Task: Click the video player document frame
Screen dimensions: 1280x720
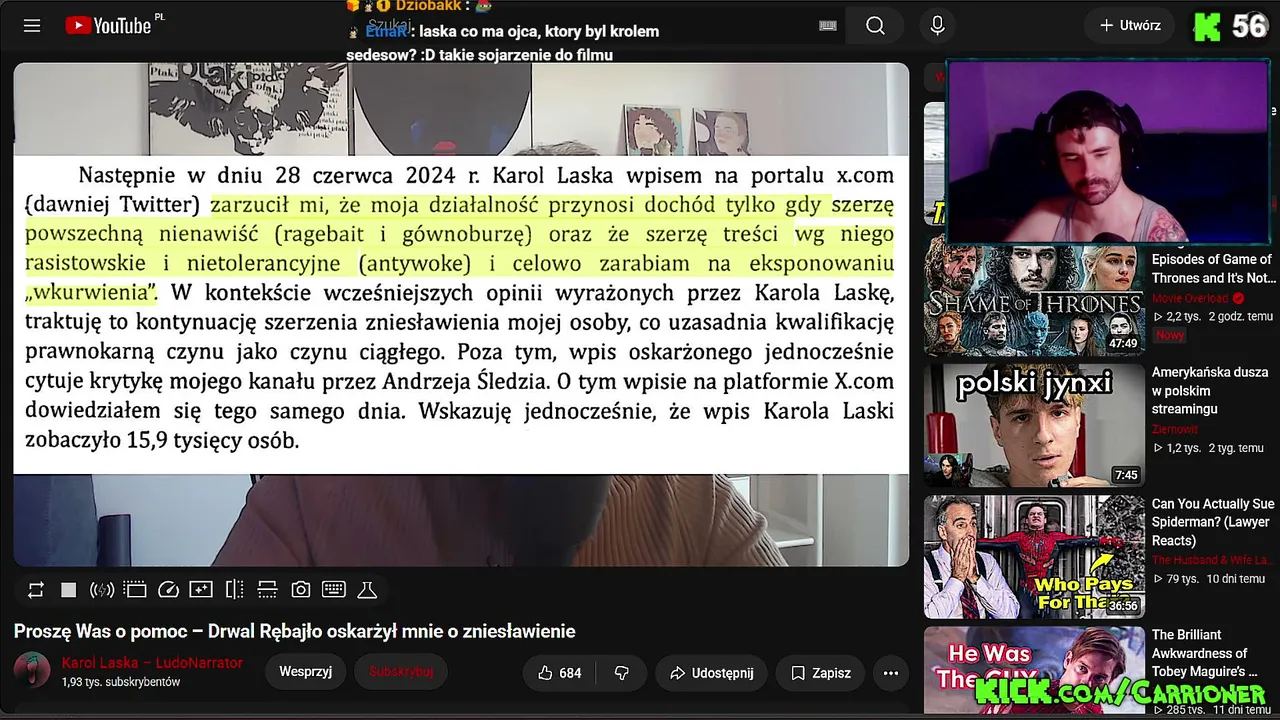Action: (461, 314)
